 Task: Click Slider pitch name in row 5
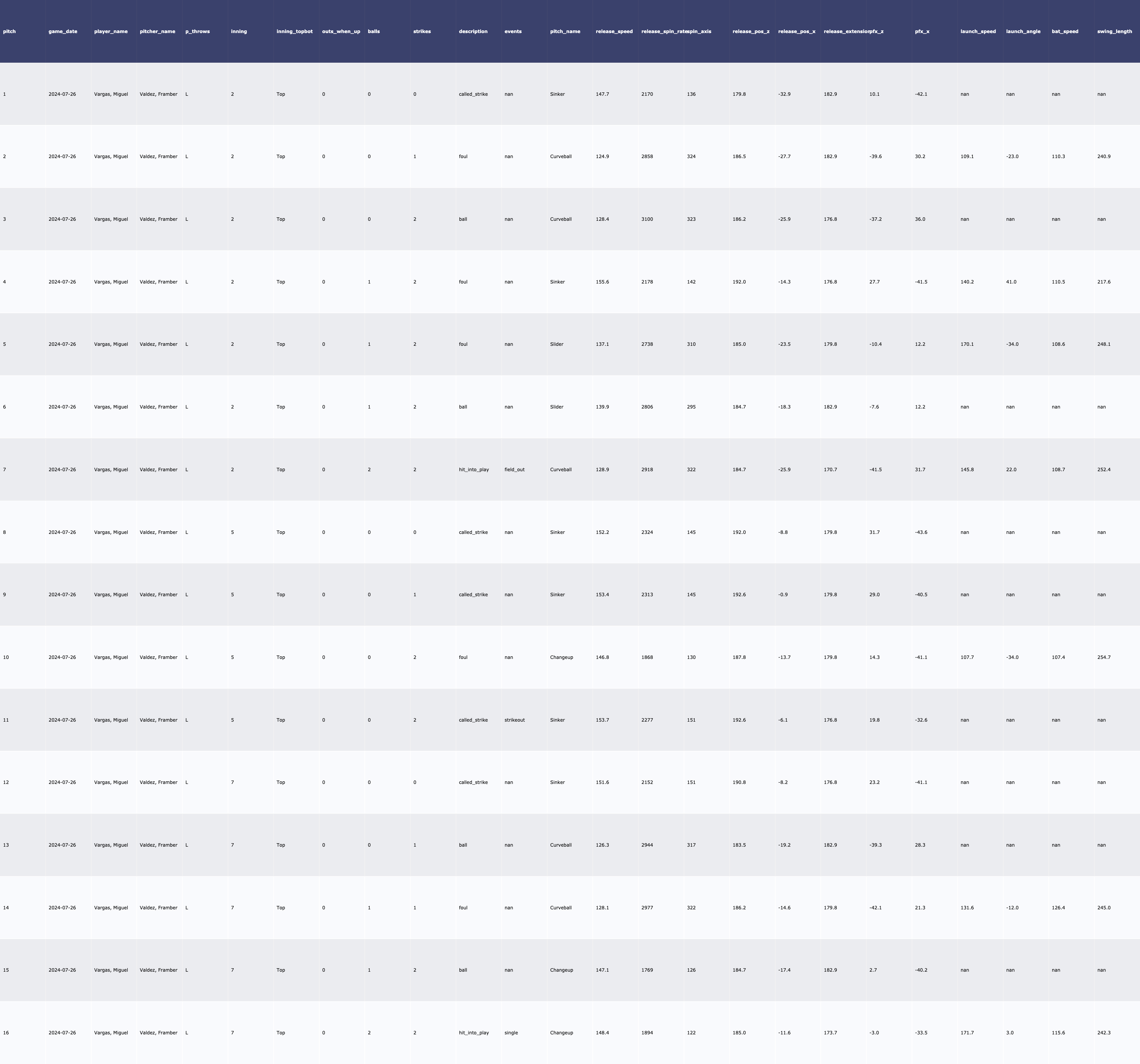pyautogui.click(x=556, y=345)
